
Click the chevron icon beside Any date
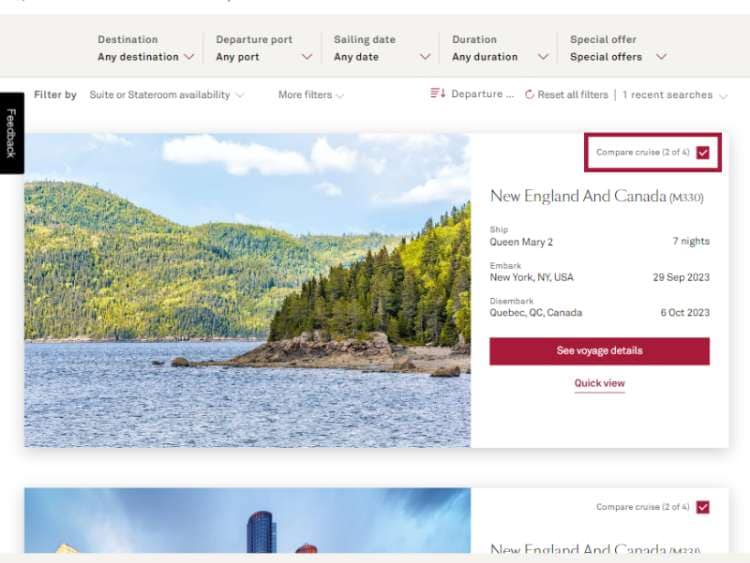(425, 56)
